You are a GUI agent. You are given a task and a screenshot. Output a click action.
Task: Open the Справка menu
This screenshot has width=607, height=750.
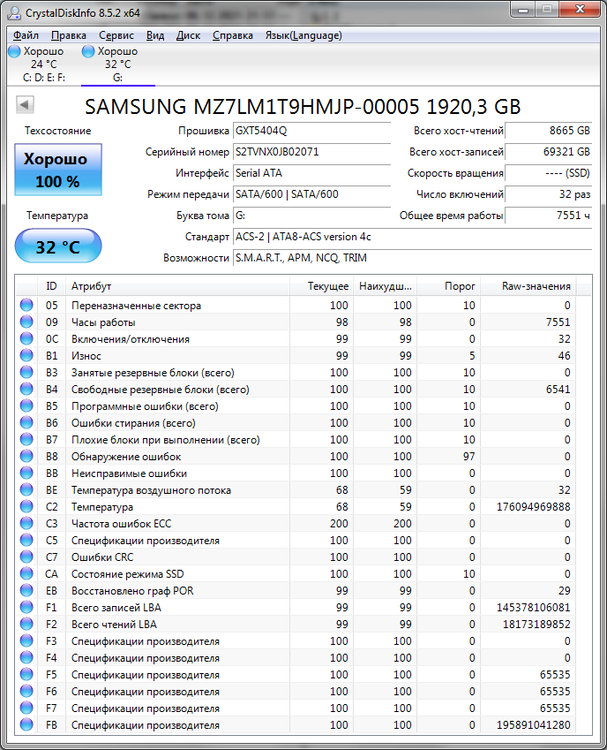[232, 35]
